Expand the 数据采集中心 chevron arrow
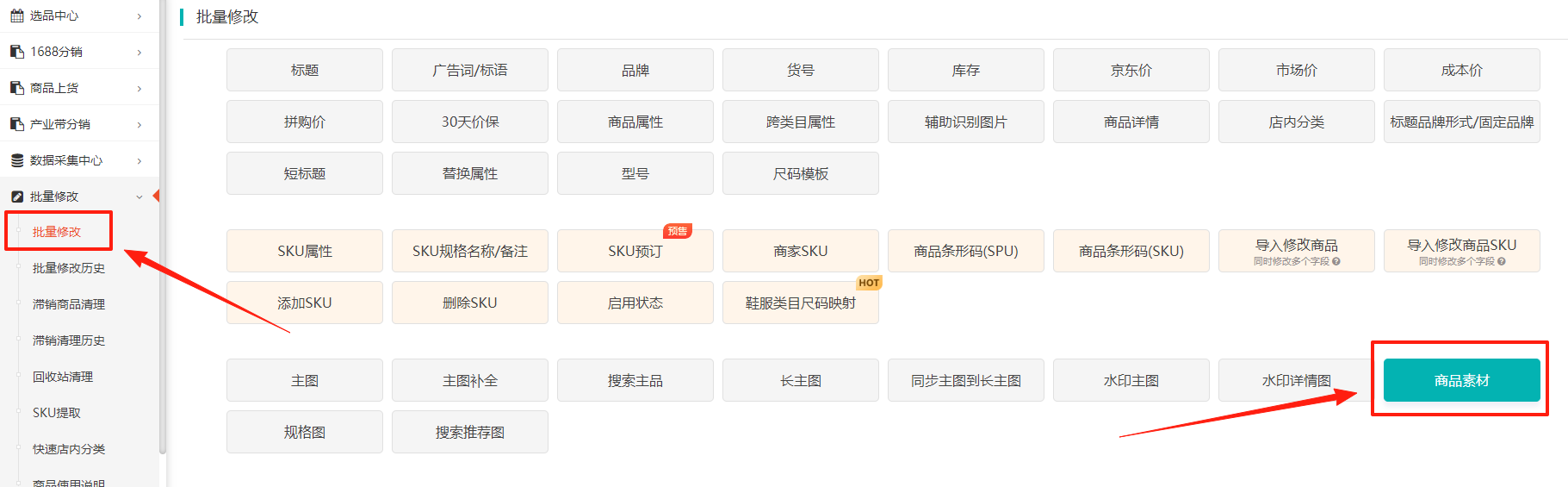 pos(139,160)
